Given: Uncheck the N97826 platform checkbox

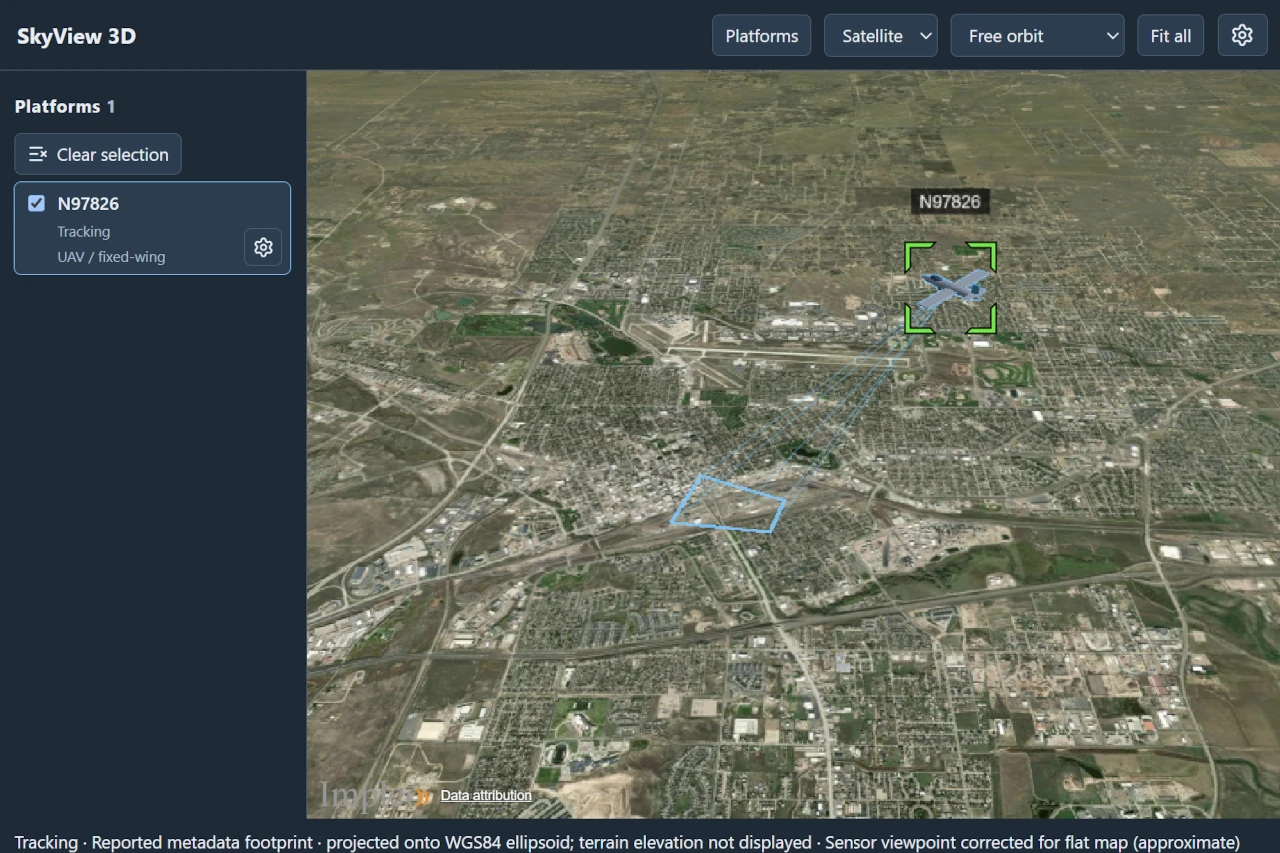Looking at the screenshot, I should 36,203.
